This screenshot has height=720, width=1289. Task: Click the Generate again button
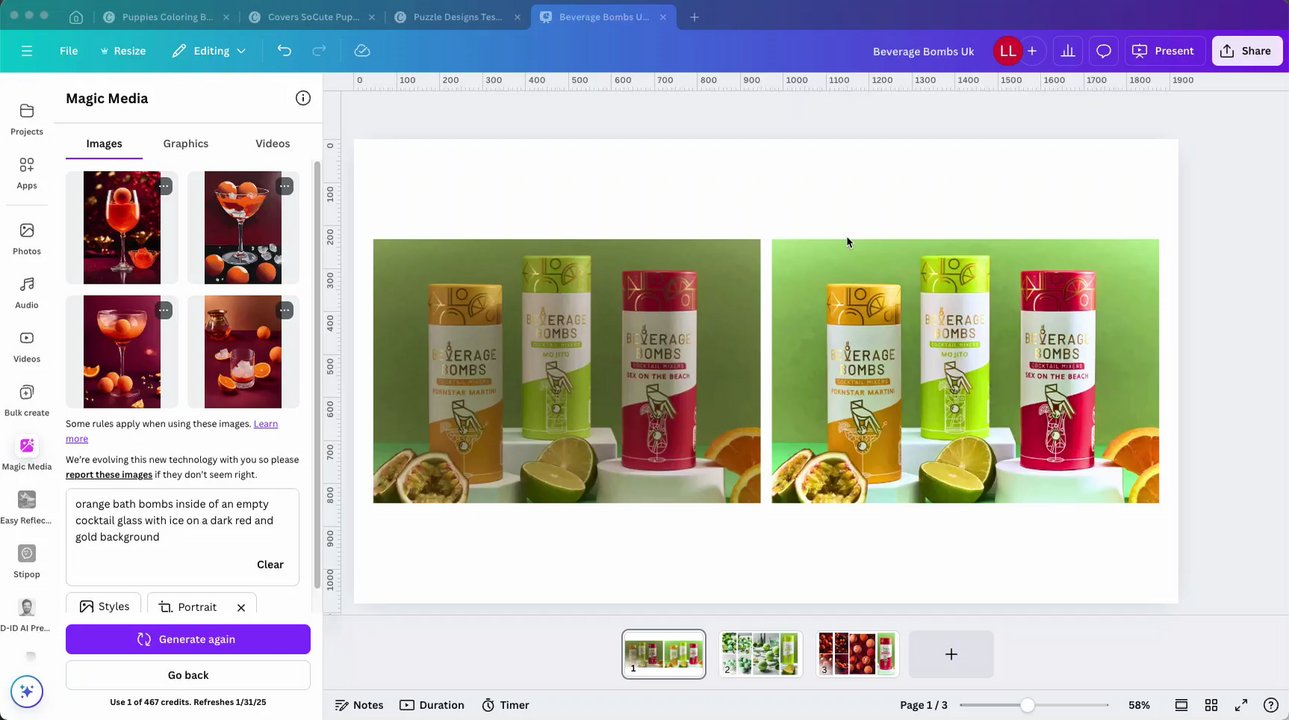188,639
